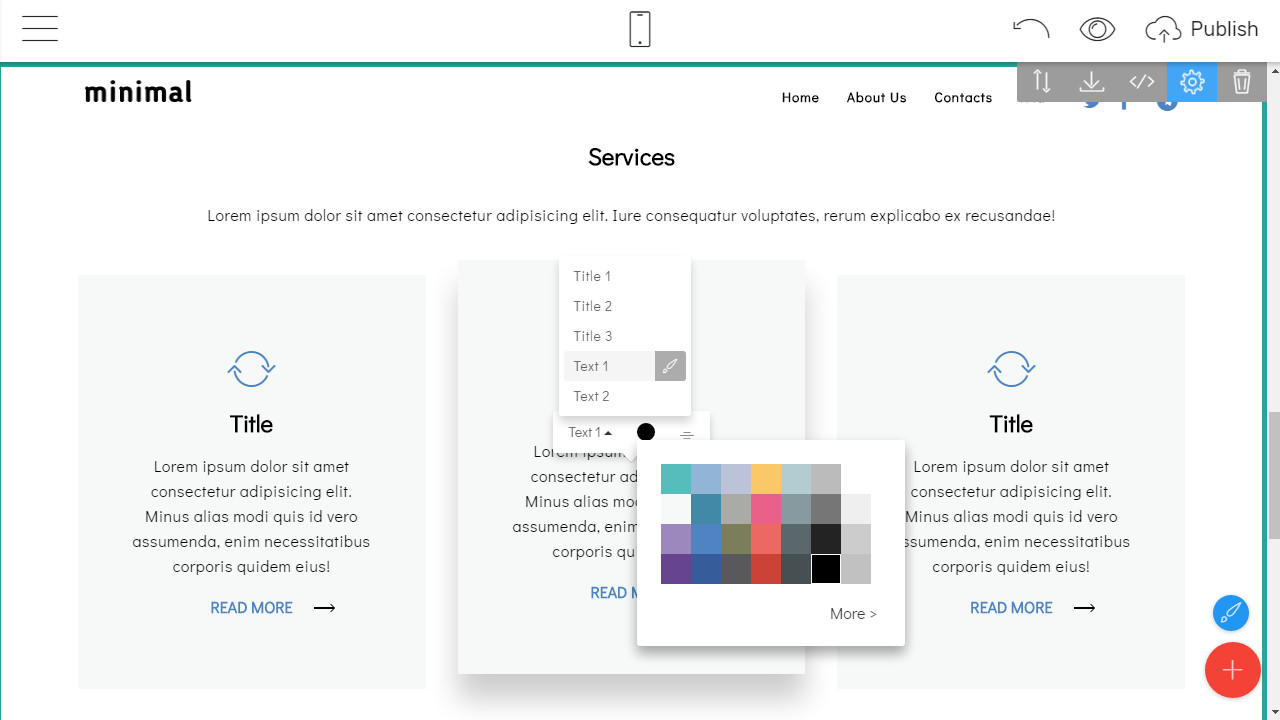This screenshot has height=720, width=1280.
Task: Click the move block up/down arrows
Action: coord(1042,82)
